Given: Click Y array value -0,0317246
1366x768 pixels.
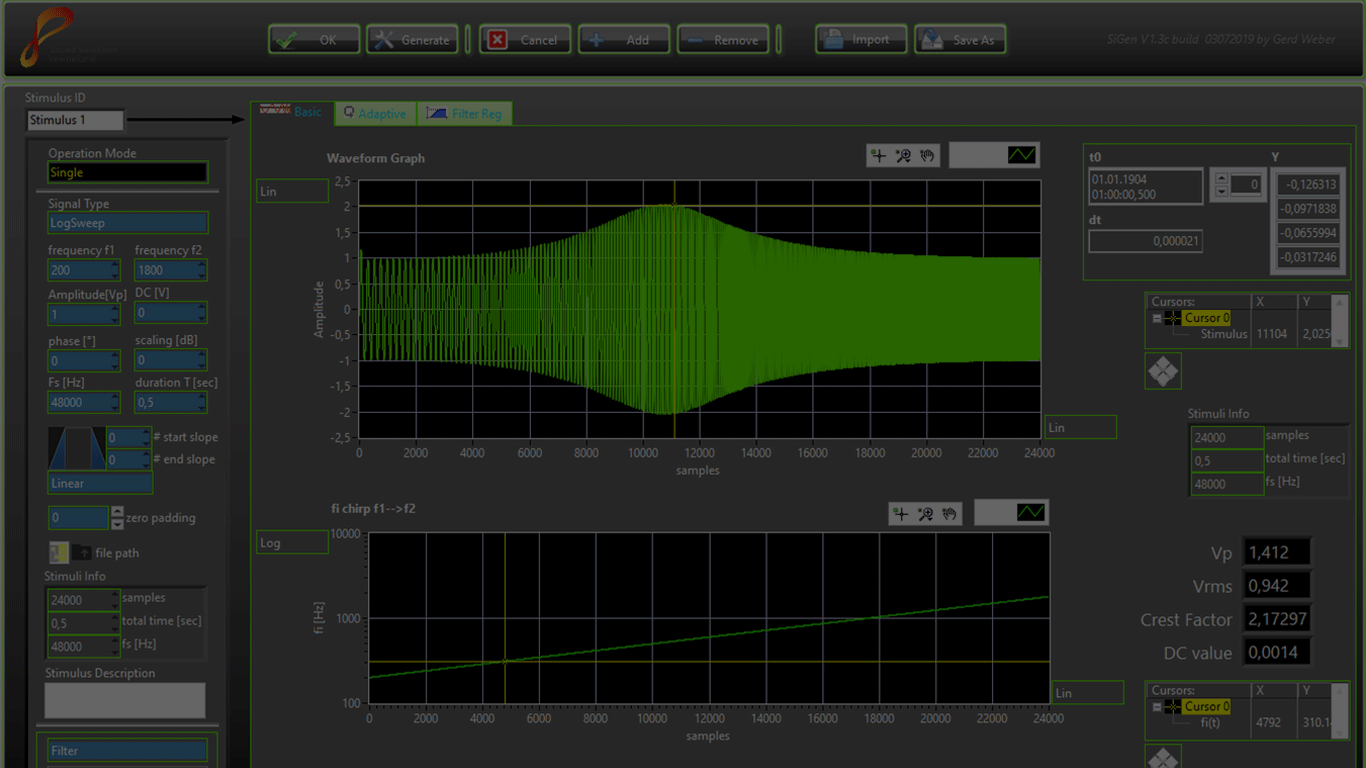Looking at the screenshot, I should (1308, 257).
